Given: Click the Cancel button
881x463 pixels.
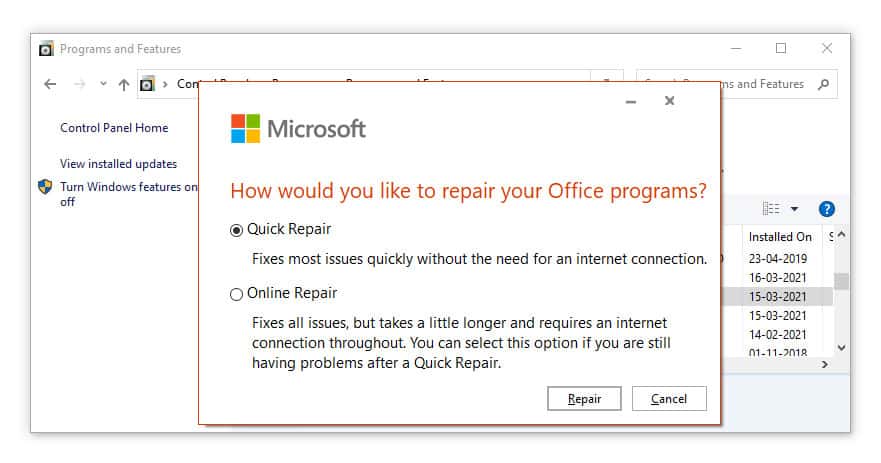Looking at the screenshot, I should [669, 398].
